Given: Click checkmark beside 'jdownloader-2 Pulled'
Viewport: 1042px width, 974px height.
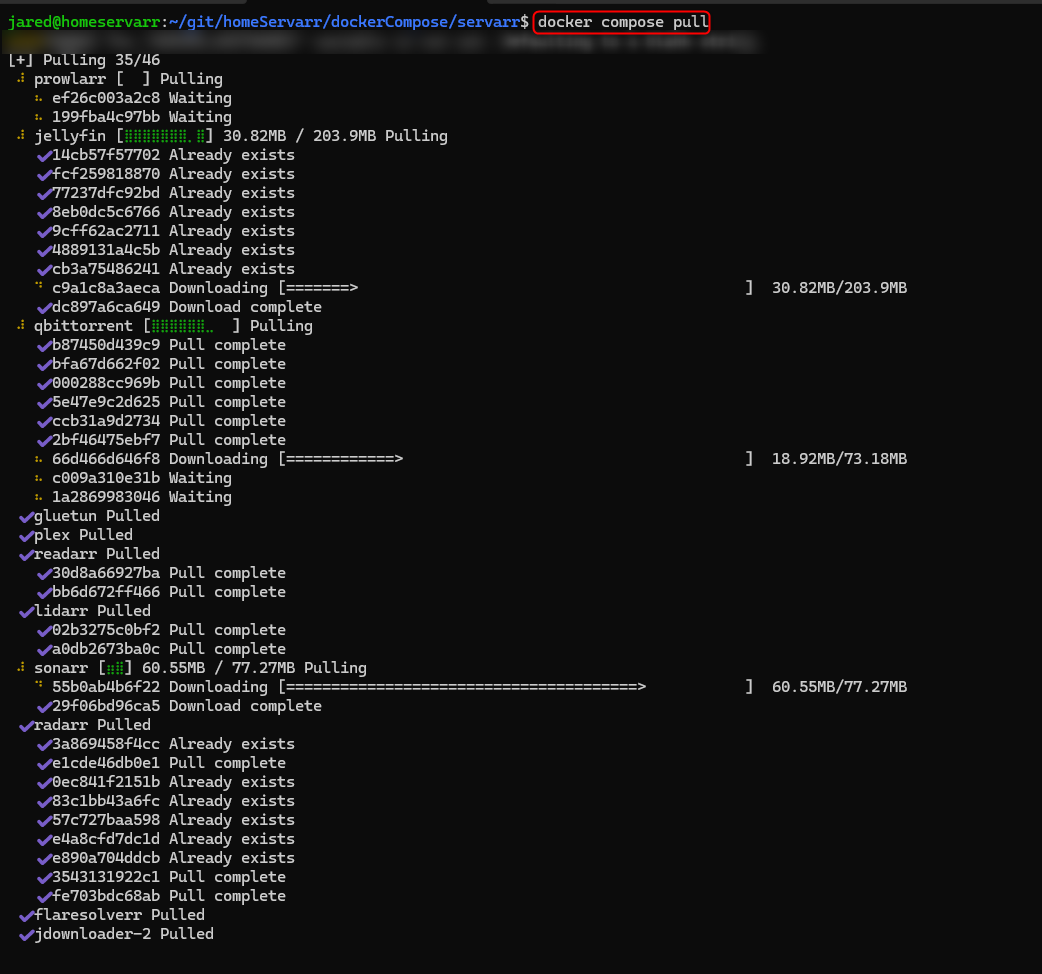Looking at the screenshot, I should click(27, 935).
